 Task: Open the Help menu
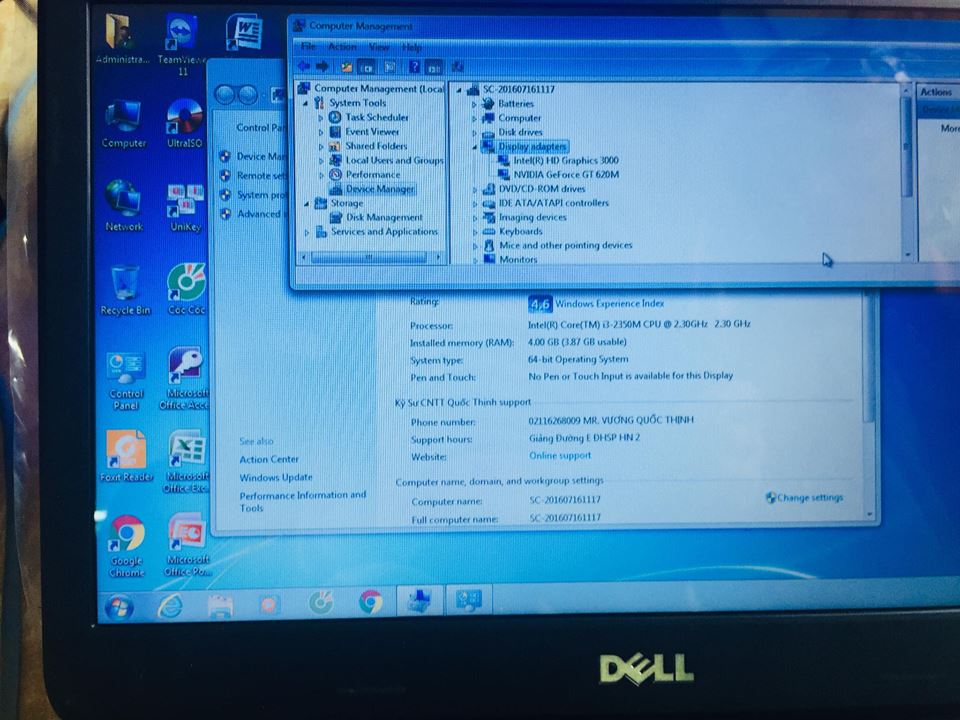pyautogui.click(x=411, y=47)
